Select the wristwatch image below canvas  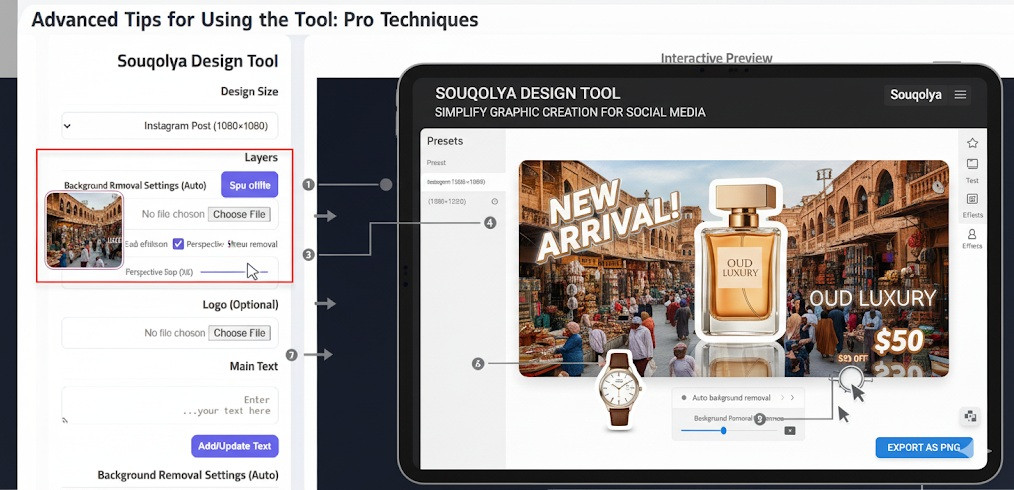(620, 389)
